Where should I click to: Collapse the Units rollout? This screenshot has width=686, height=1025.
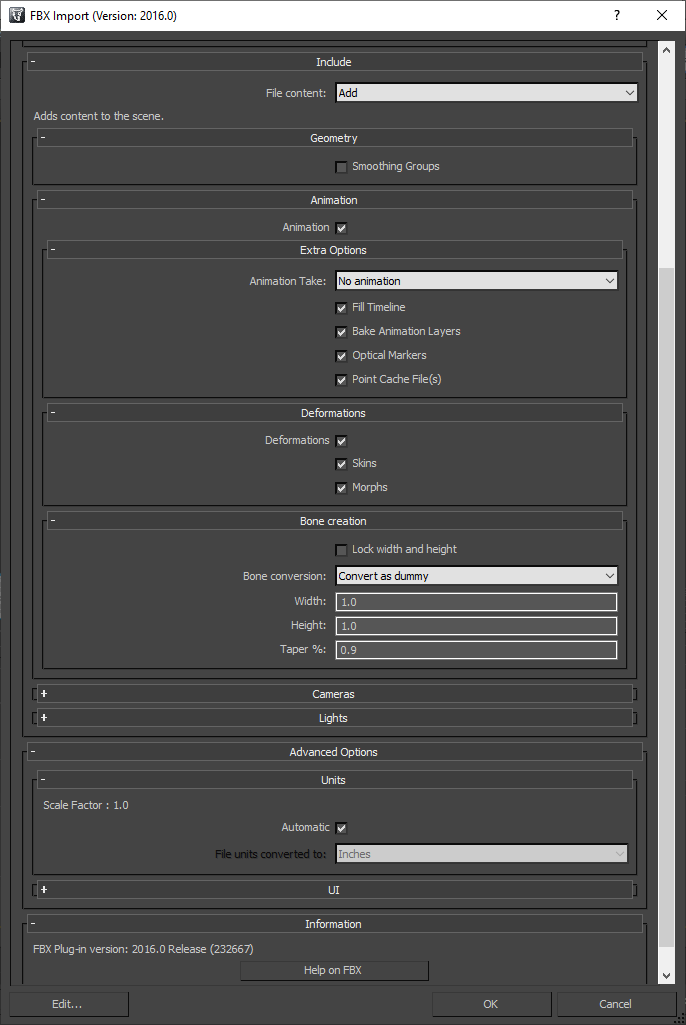334,780
